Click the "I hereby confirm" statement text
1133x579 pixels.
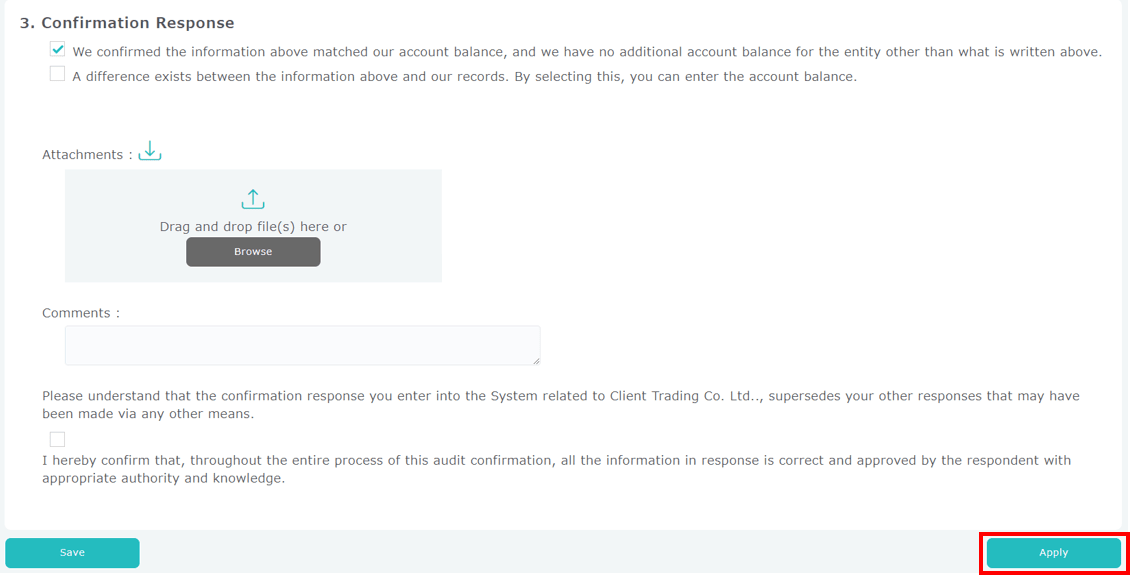[556, 469]
